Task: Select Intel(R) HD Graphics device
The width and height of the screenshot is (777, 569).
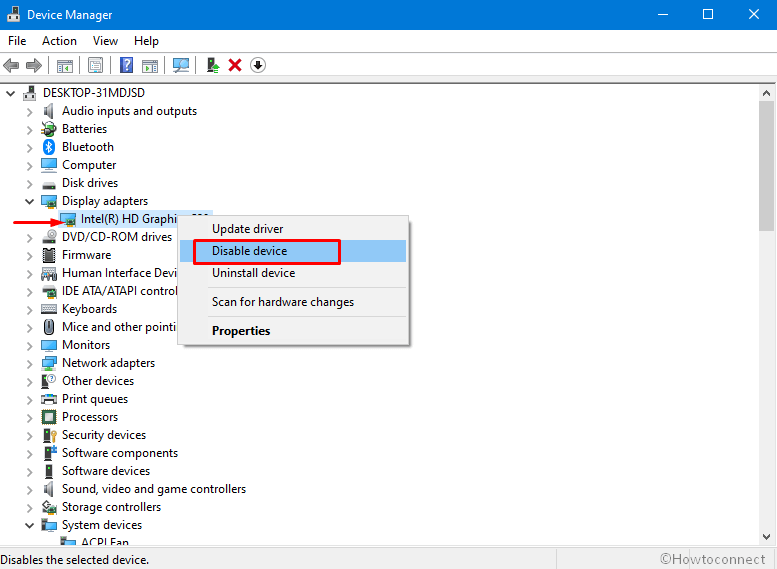Action: (x=129, y=219)
